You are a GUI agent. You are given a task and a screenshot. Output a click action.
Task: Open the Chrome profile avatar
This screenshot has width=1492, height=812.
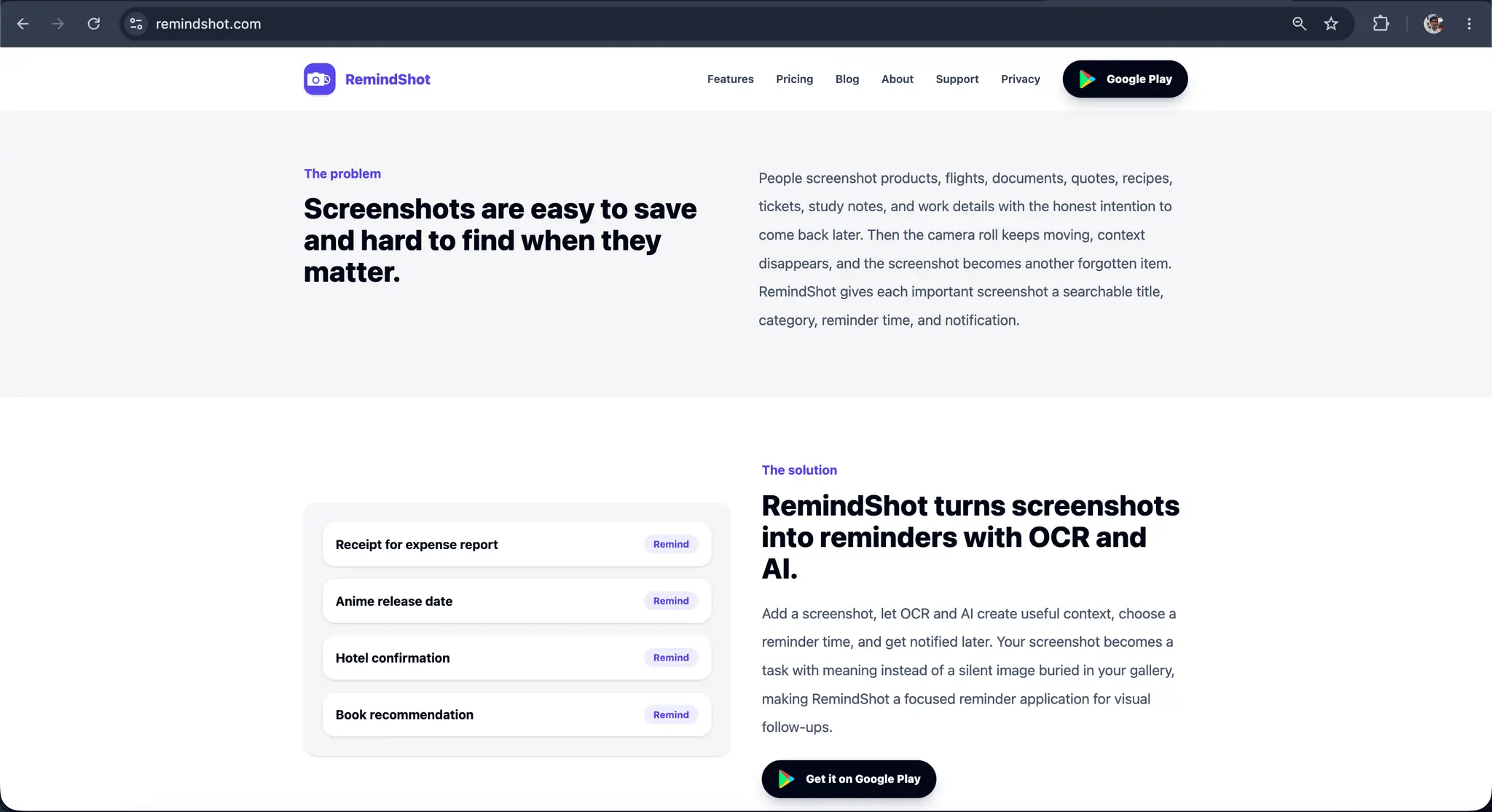(x=1434, y=24)
